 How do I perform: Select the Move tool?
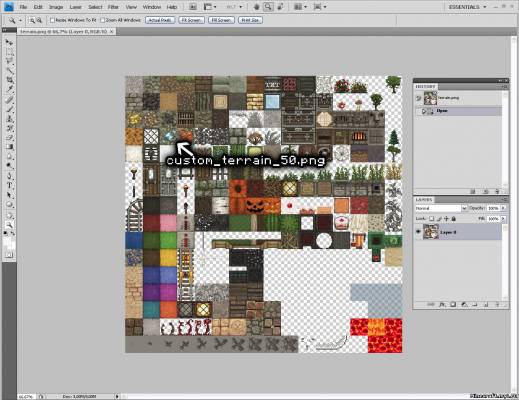pos(9,42)
